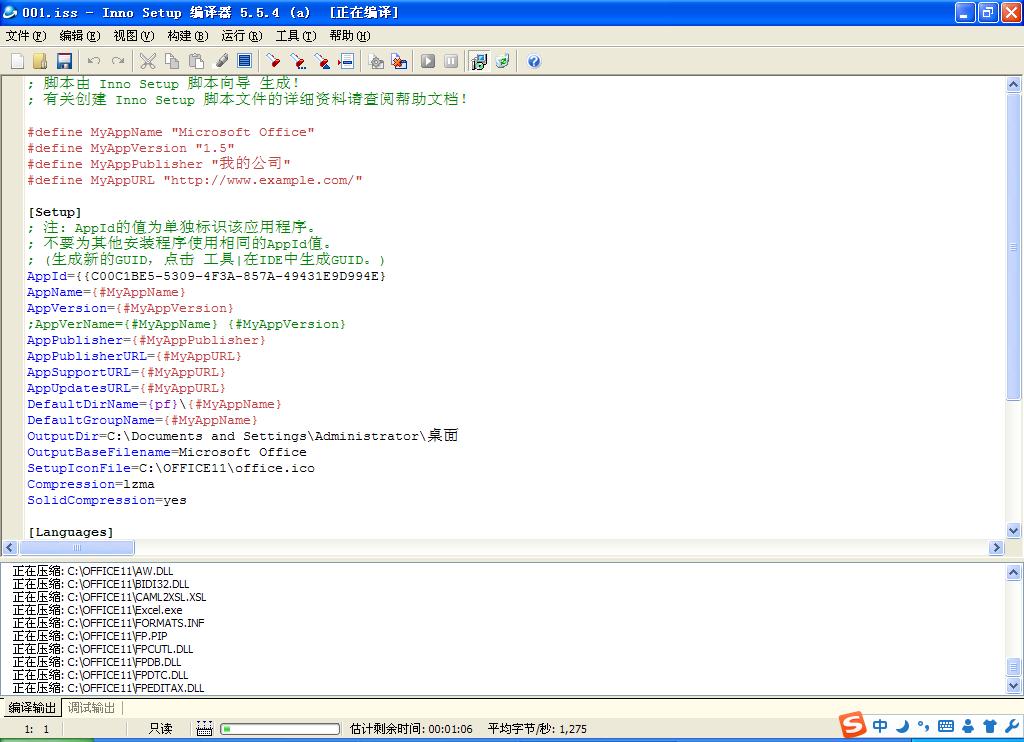
Task: Open the 编辑(E) menu
Action: 80,36
